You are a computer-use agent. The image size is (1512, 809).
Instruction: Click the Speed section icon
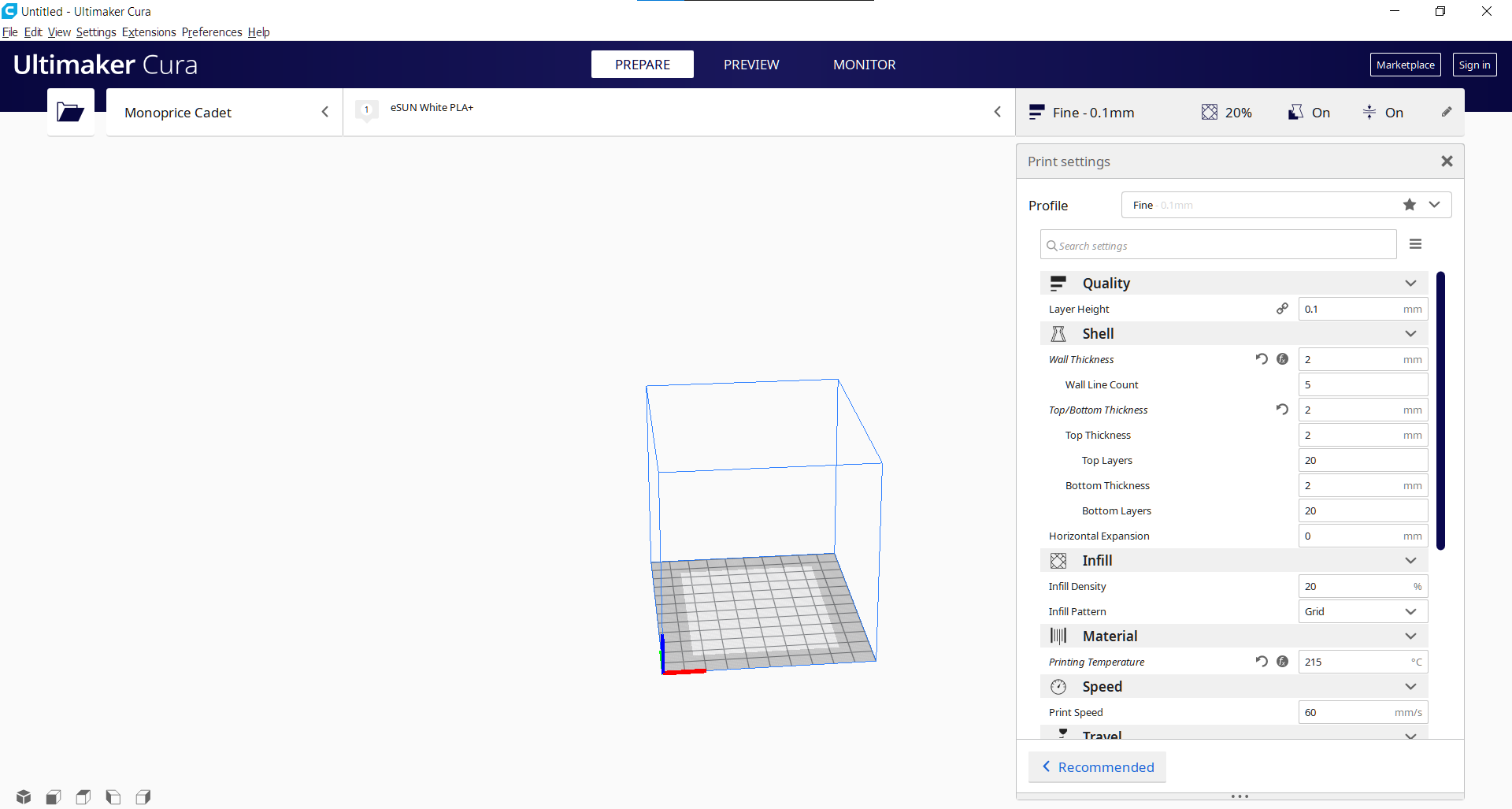coord(1058,687)
